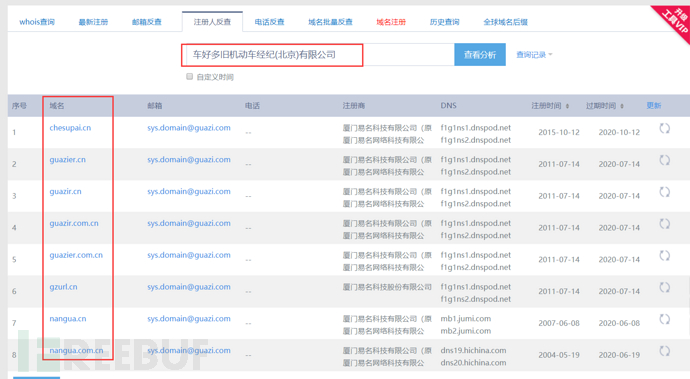The width and height of the screenshot is (690, 379).
Task: Refresh the gzurl.cn row record
Action: point(664,287)
